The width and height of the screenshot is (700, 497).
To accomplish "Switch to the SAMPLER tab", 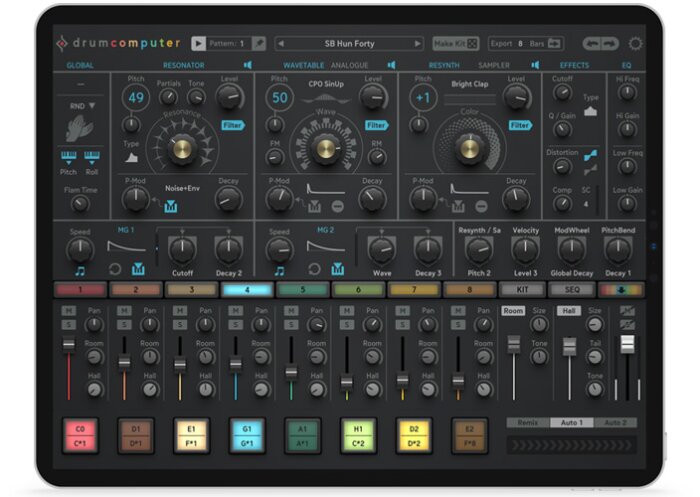I will [x=494, y=66].
